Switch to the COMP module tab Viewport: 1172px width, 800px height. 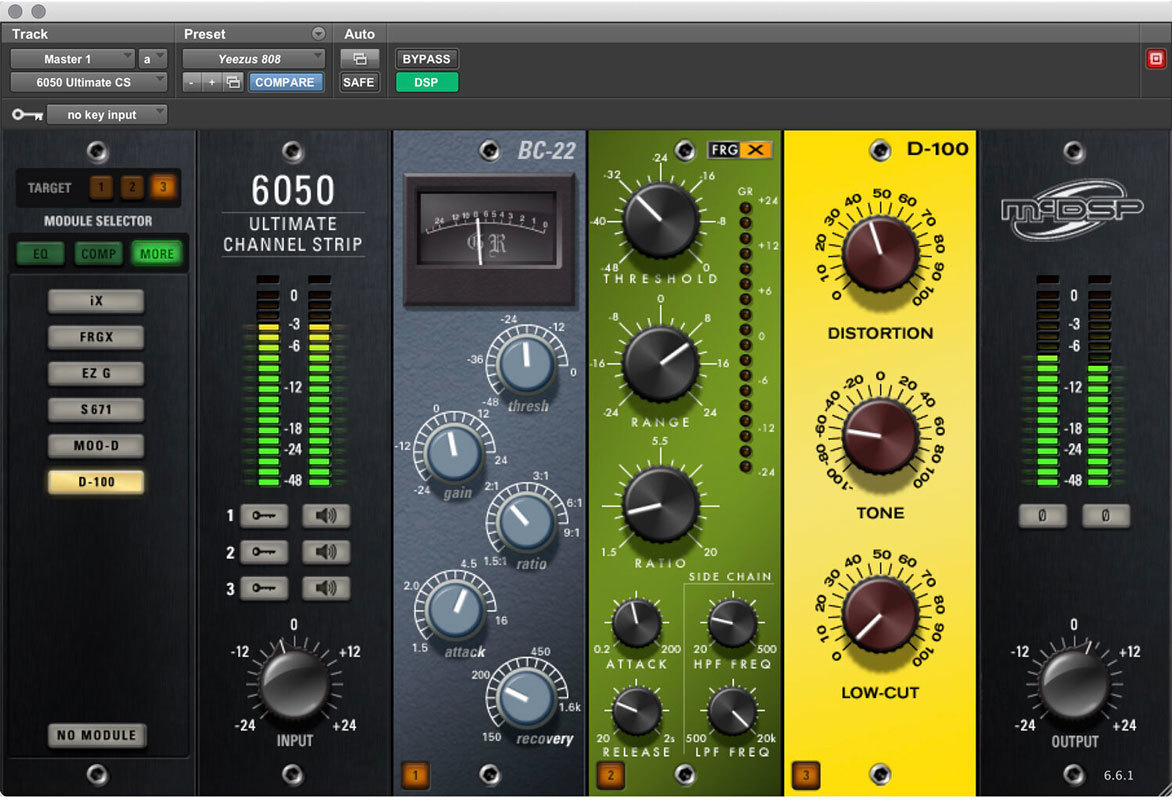tap(98, 254)
